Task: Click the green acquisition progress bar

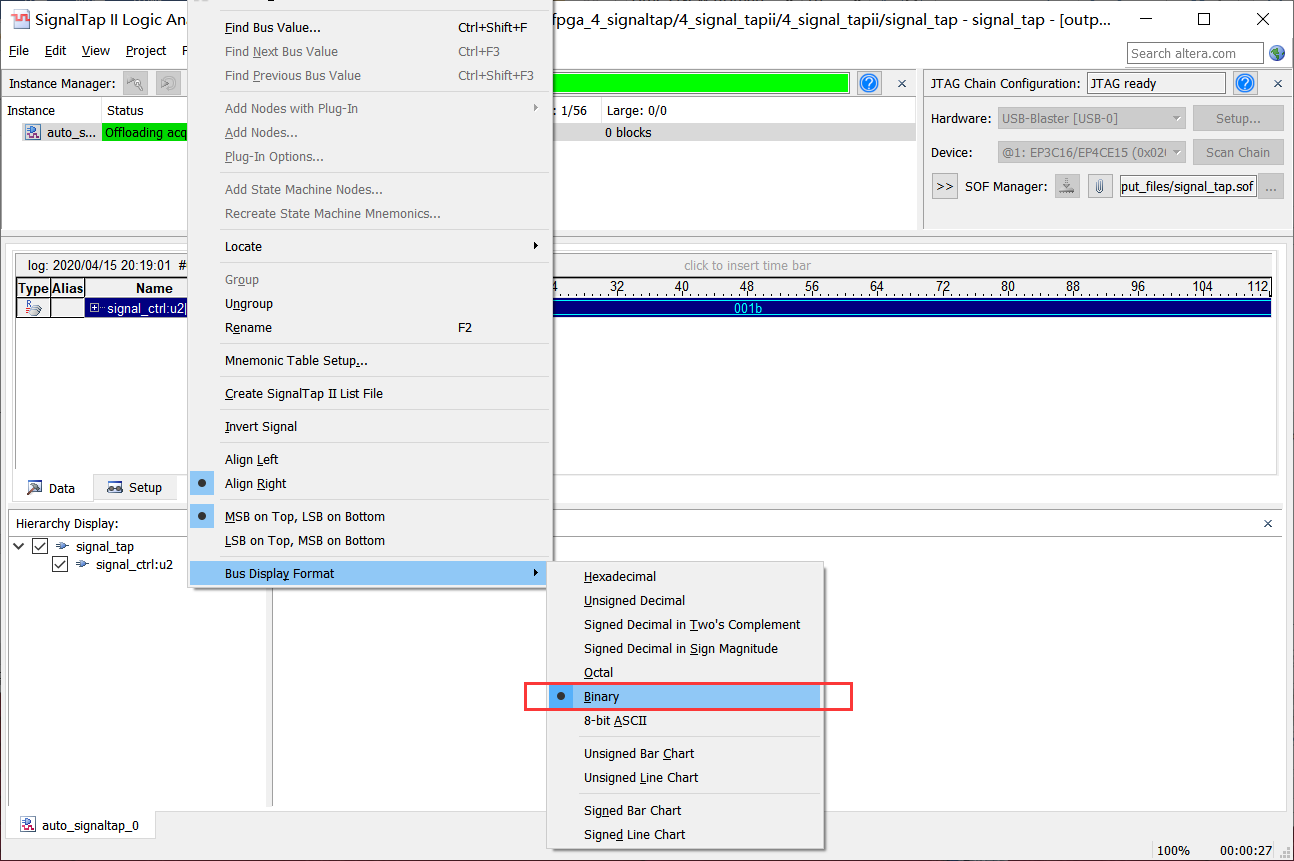Action: (x=700, y=84)
